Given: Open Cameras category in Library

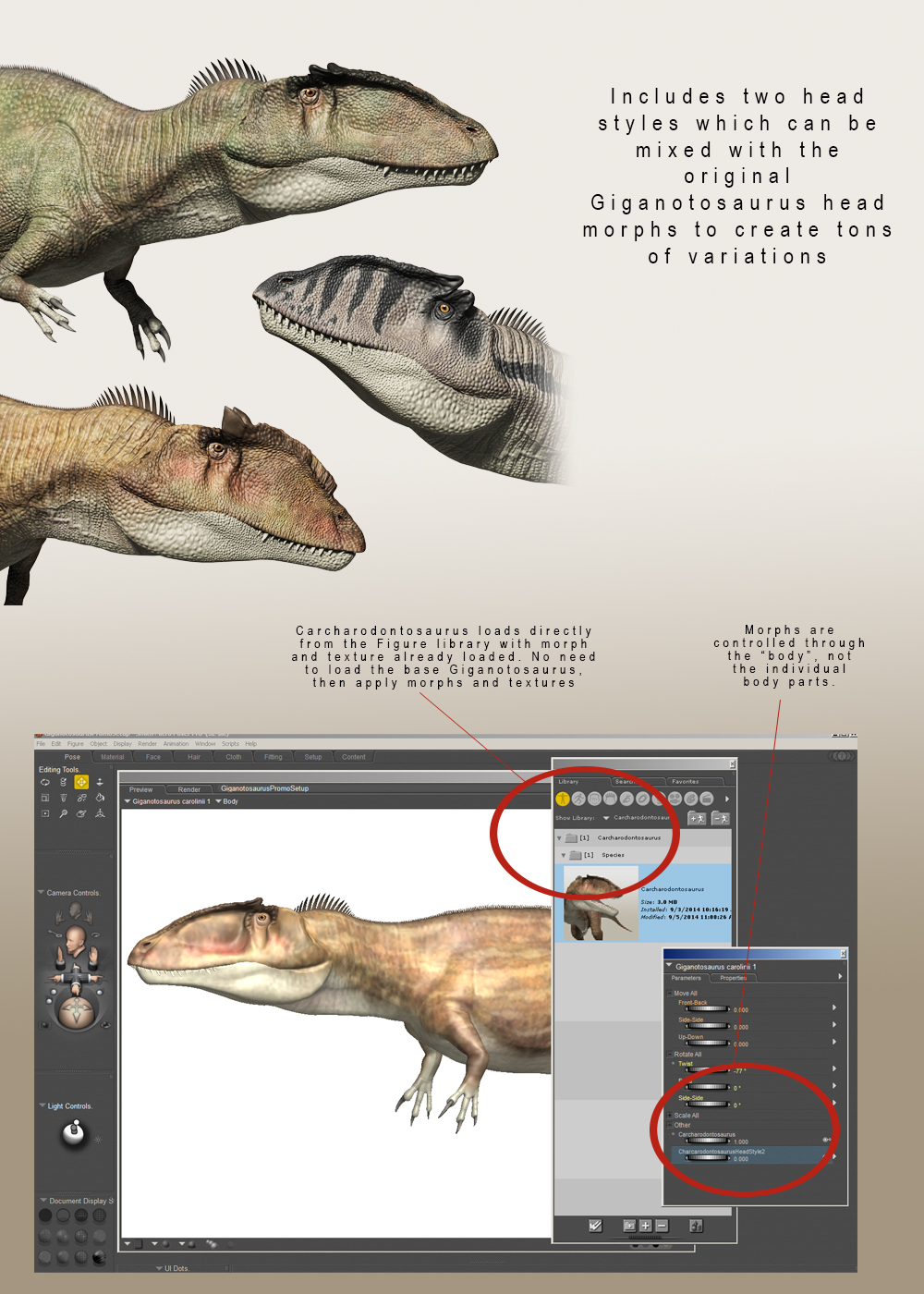Looking at the screenshot, I should (675, 799).
